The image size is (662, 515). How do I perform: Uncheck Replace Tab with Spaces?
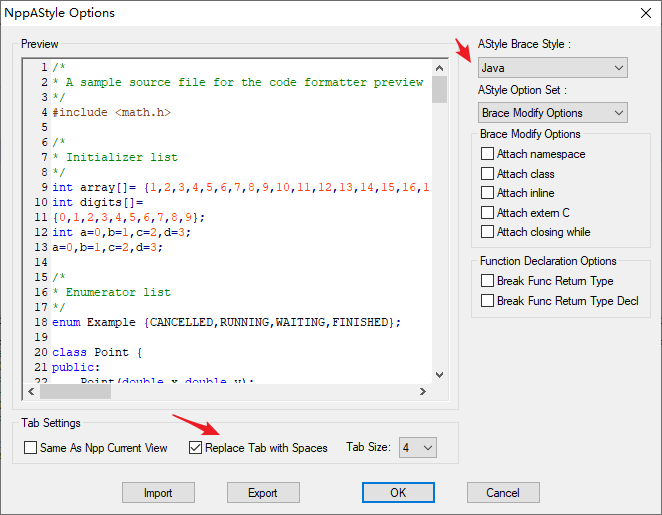click(x=195, y=447)
